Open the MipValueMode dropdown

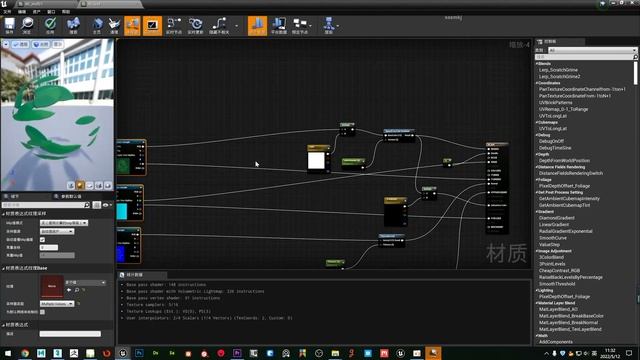click(64, 223)
